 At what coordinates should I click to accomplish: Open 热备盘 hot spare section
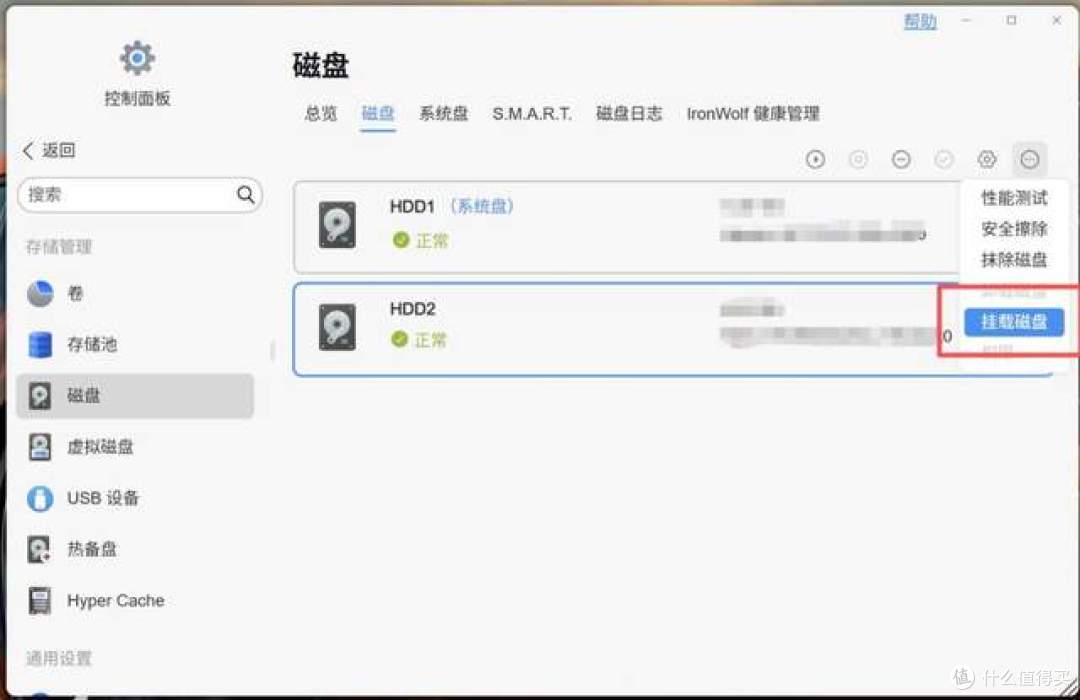(x=135, y=549)
